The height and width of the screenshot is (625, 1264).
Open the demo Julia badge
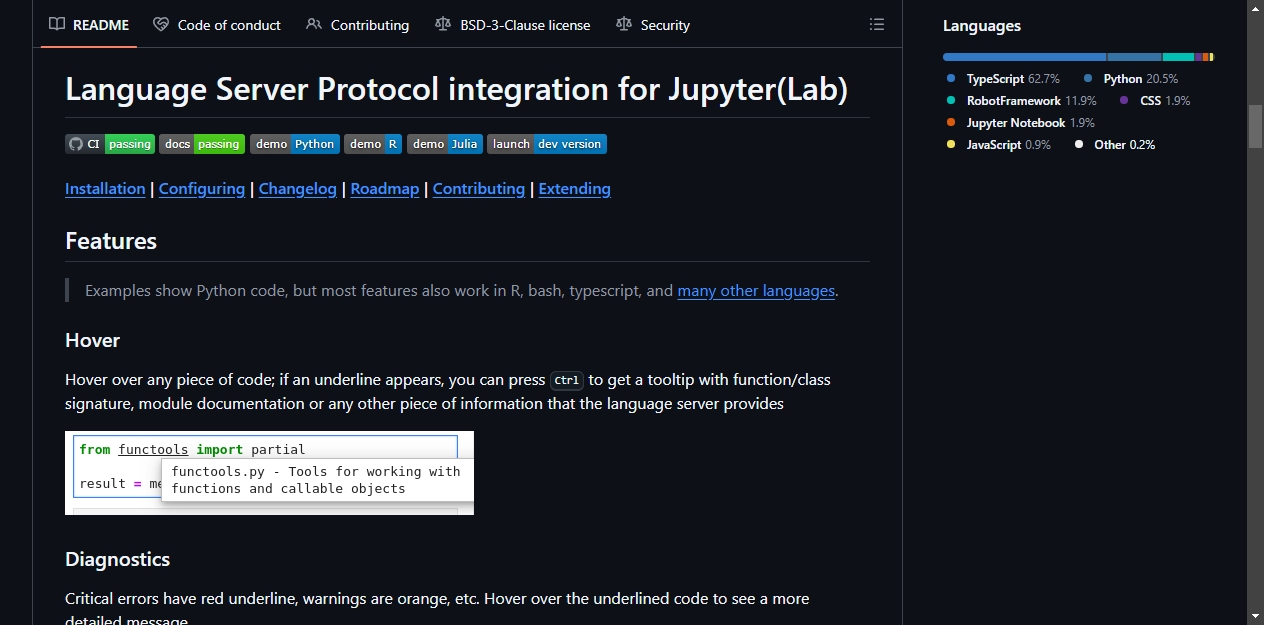445,144
